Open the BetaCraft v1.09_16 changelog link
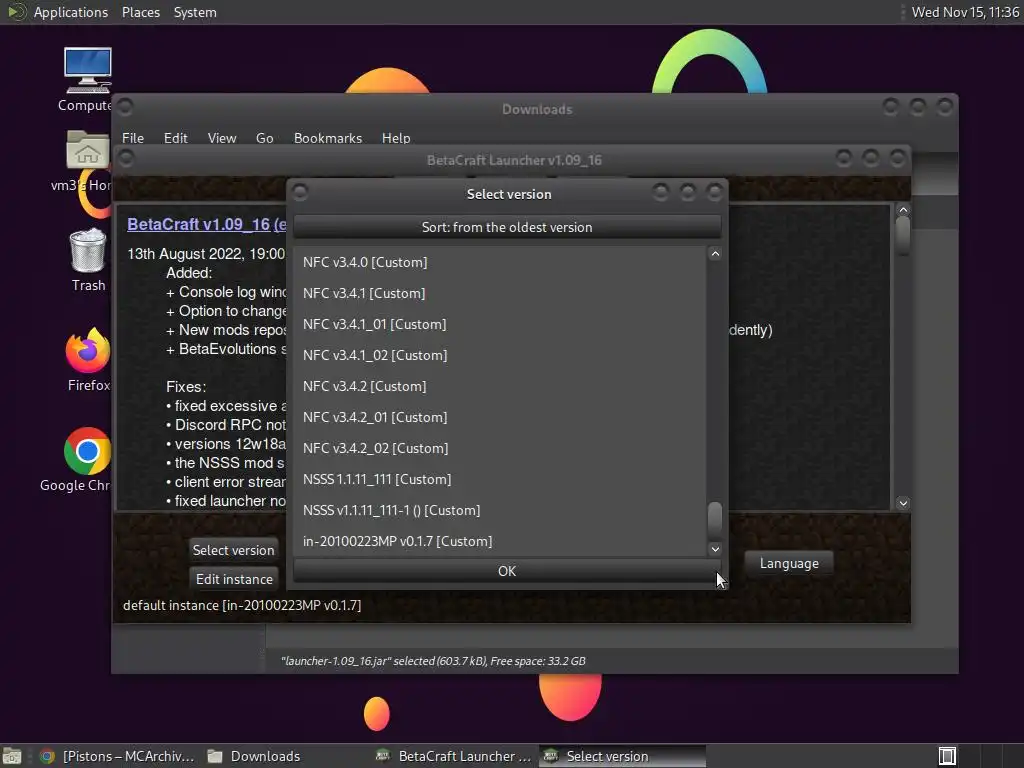This screenshot has width=1024, height=768. click(x=206, y=224)
